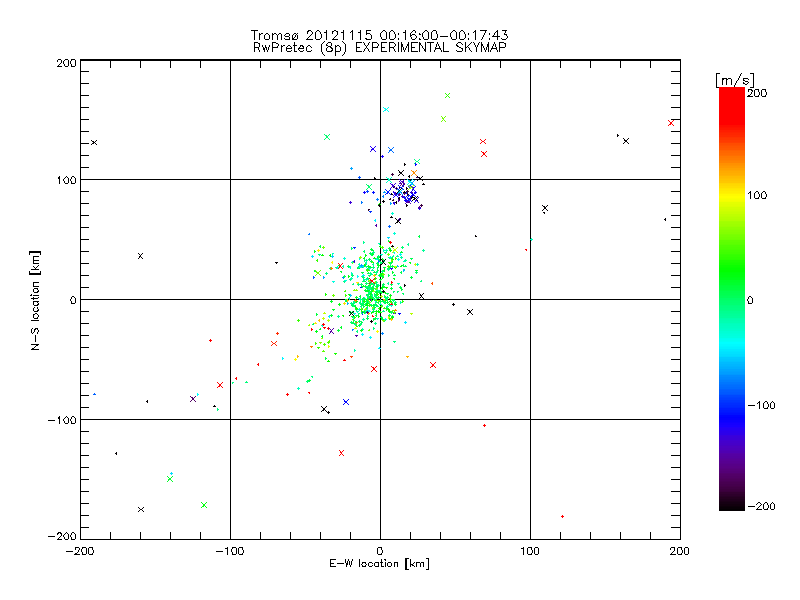The width and height of the screenshot is (800, 600).
Task: Click the x-axis tick label '200'
Action: (680, 551)
